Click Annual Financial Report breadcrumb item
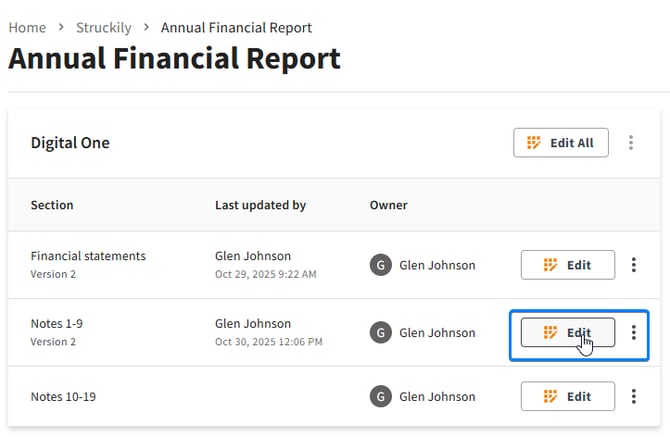The width and height of the screenshot is (670, 437). [x=236, y=28]
